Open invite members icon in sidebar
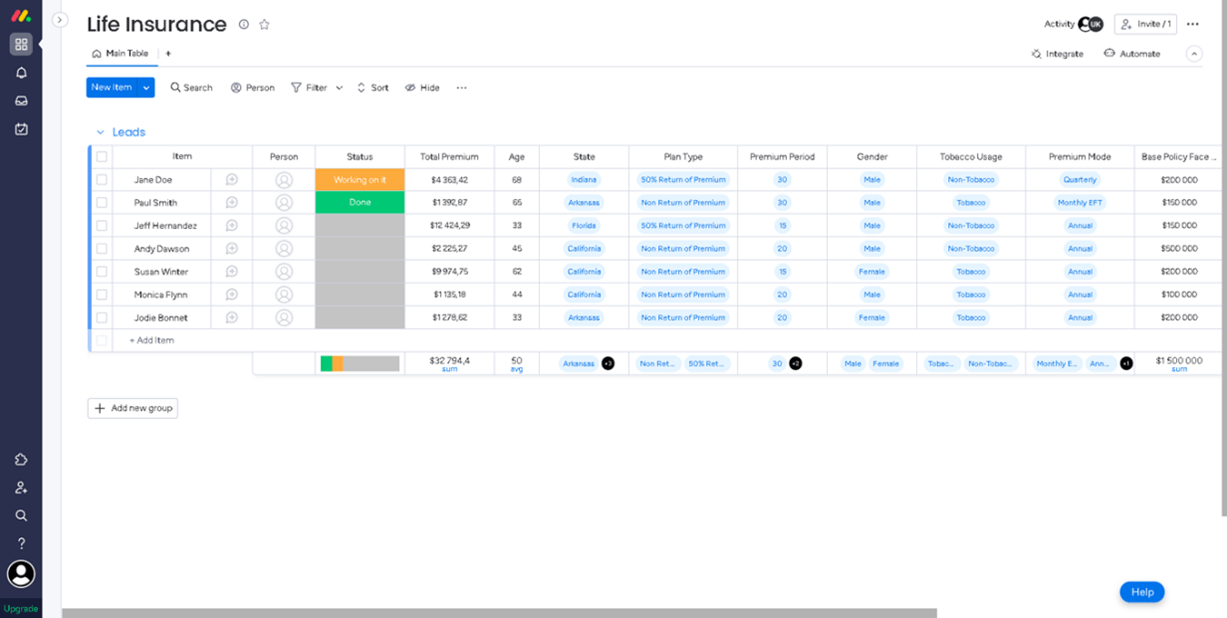Image resolution: width=1227 pixels, height=618 pixels. pyautogui.click(x=21, y=487)
